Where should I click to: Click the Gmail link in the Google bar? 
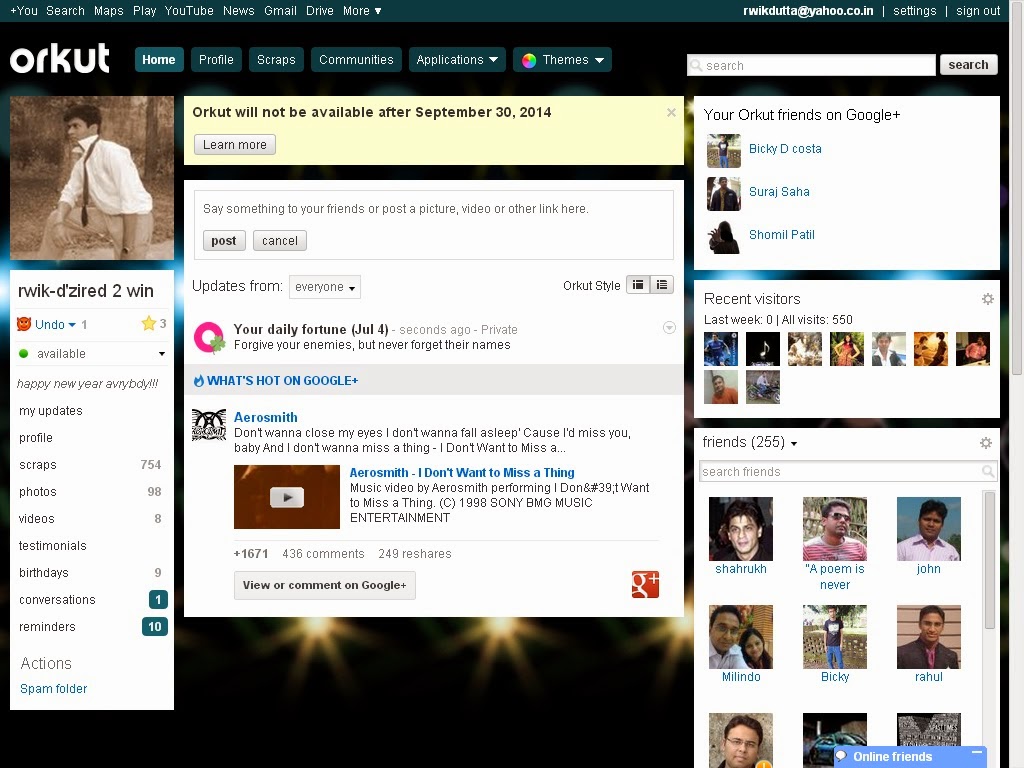tap(280, 10)
